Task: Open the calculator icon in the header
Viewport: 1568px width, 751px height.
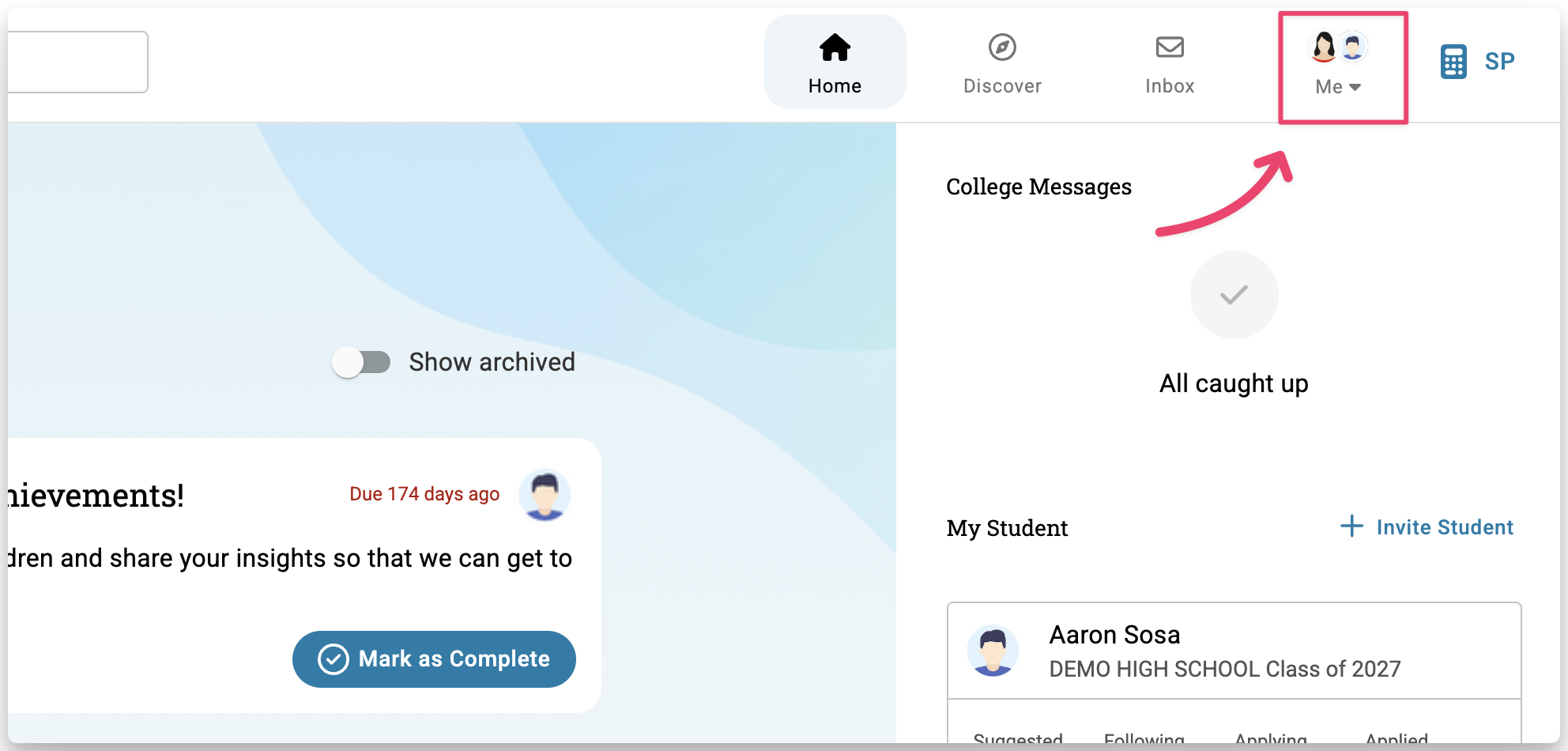Action: [1453, 62]
